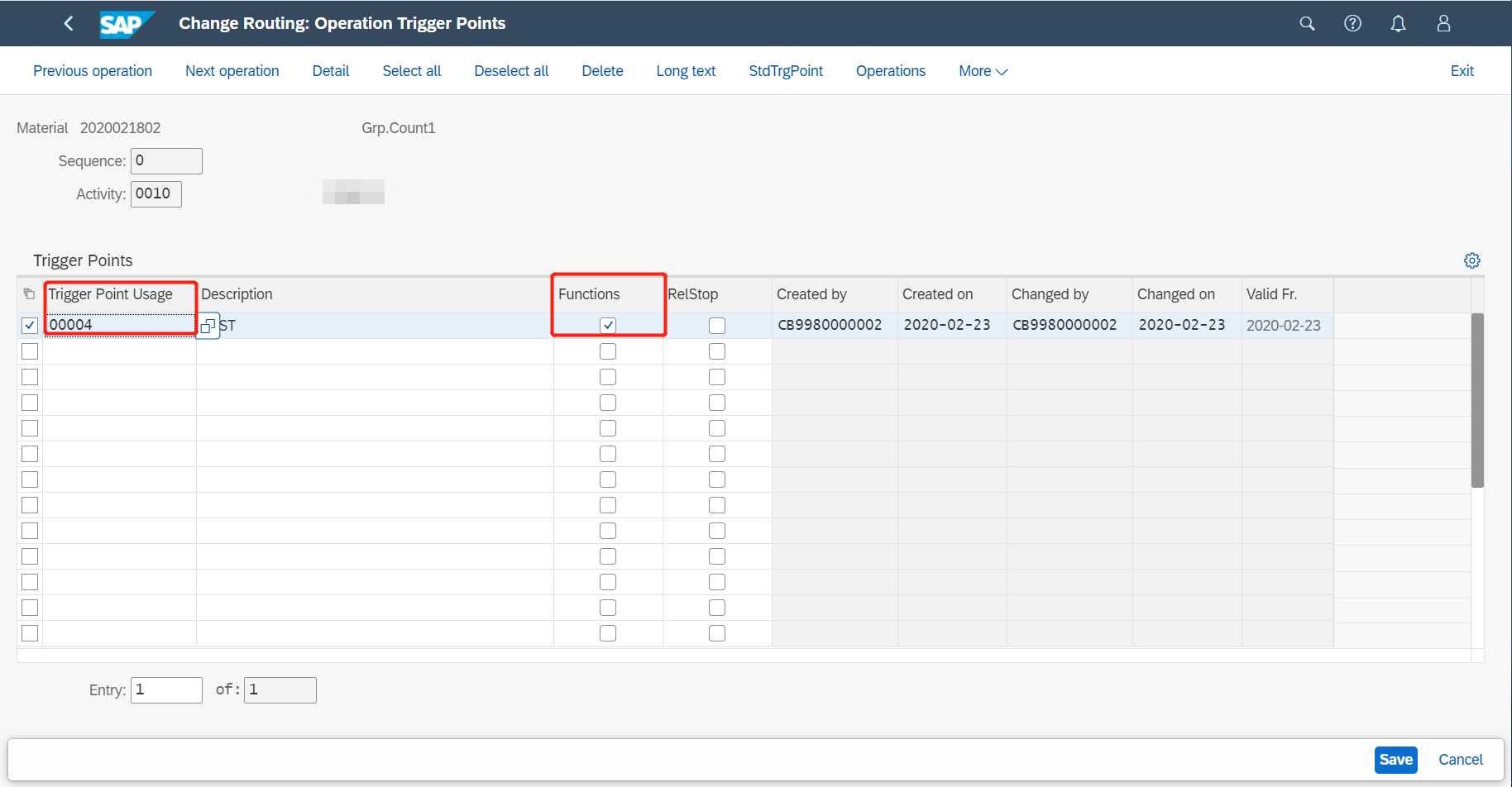Click the Exit link

pyautogui.click(x=1462, y=71)
